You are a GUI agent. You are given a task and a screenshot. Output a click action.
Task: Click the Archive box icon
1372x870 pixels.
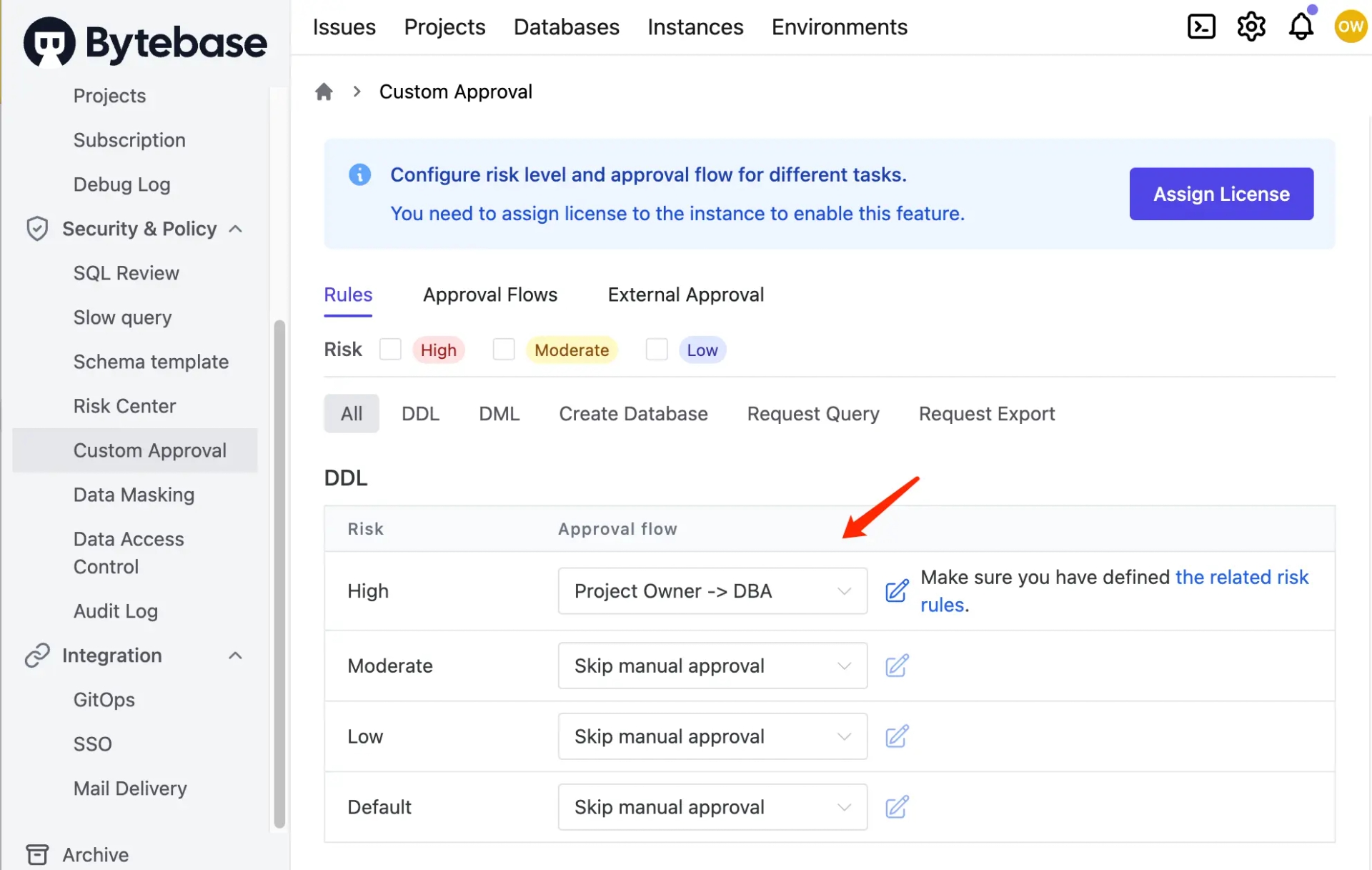pyautogui.click(x=37, y=854)
